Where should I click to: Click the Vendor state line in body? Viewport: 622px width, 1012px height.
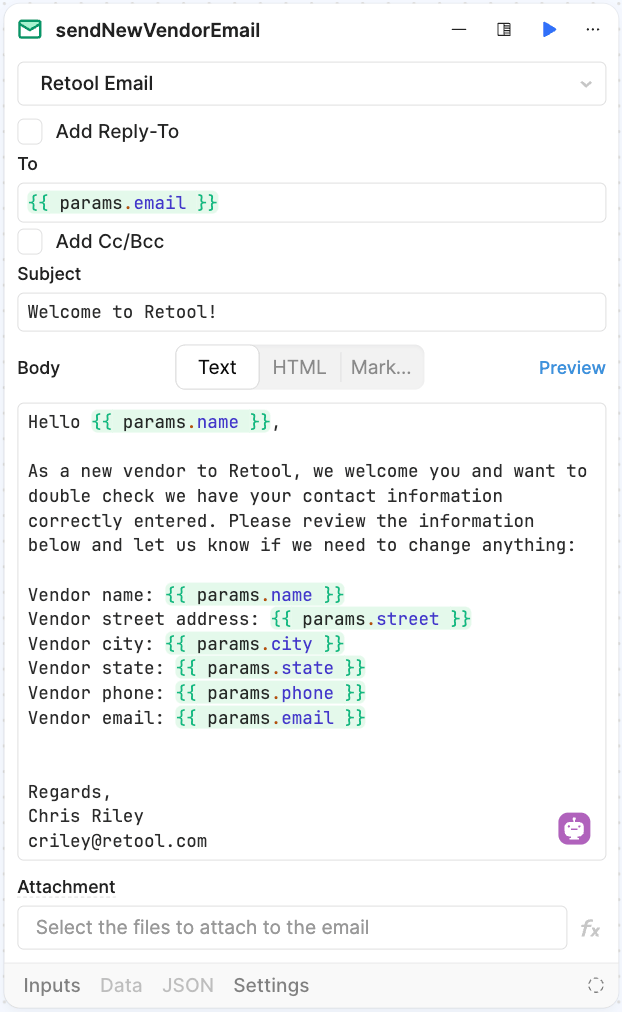coord(197,668)
